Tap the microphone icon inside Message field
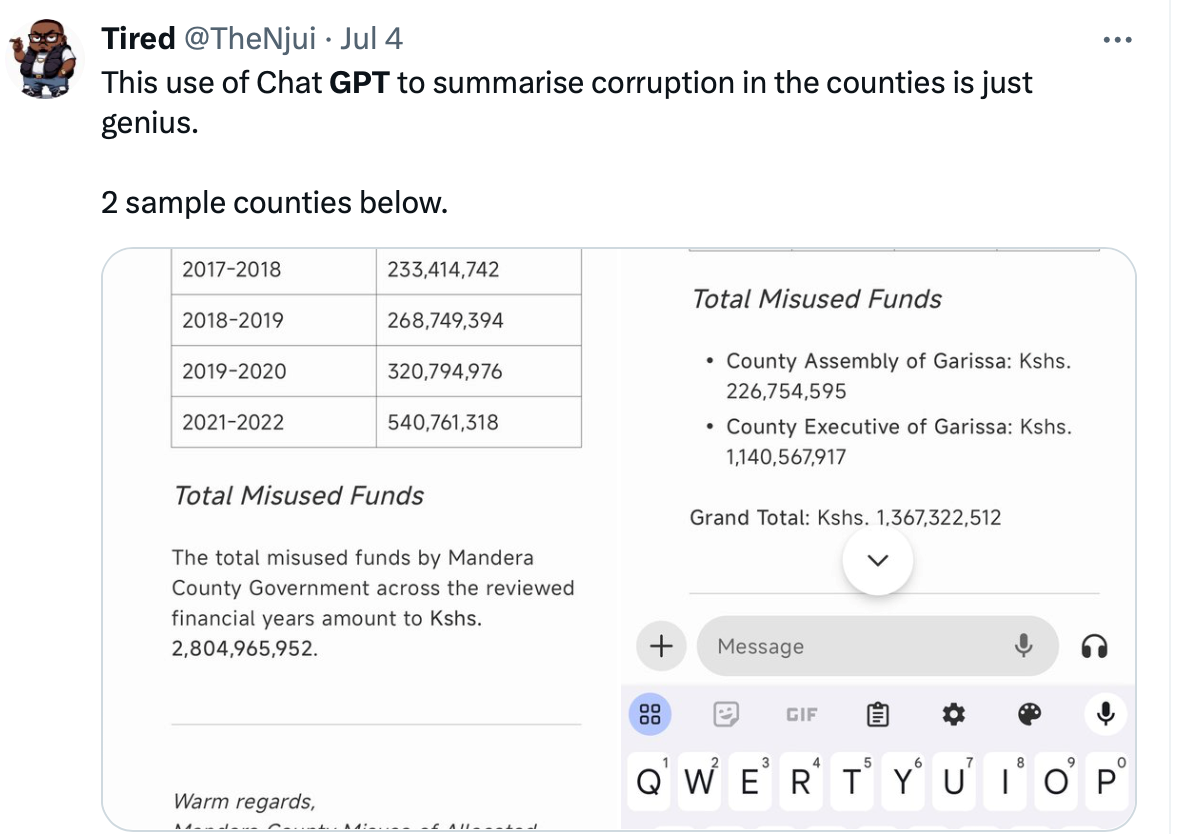Image resolution: width=1192 pixels, height=834 pixels. [1023, 646]
